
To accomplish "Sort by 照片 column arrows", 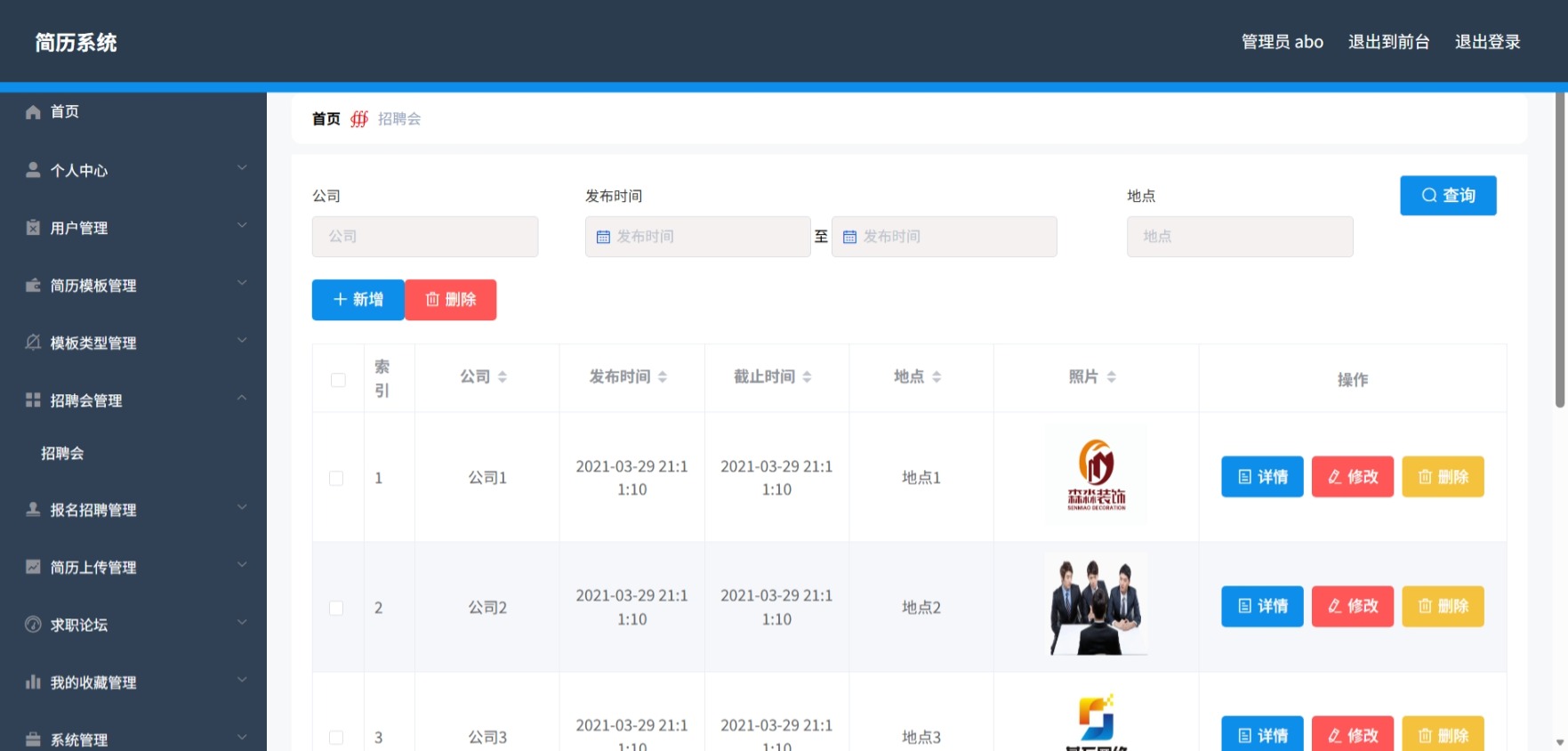I will (1111, 377).
